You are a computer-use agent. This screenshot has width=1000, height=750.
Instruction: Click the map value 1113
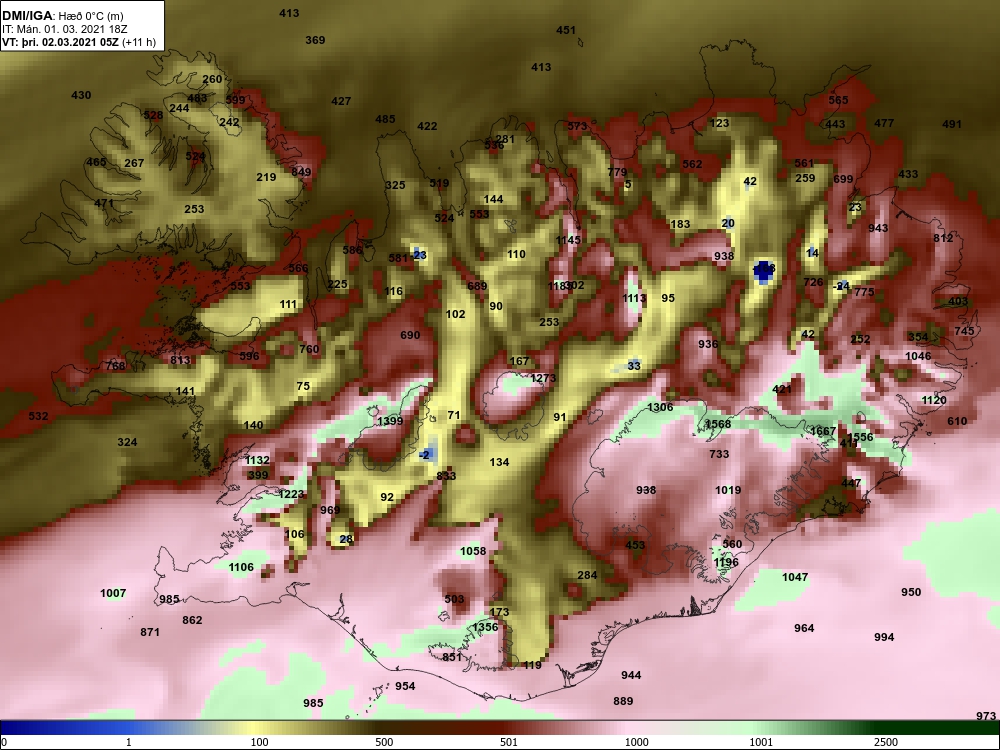[635, 298]
